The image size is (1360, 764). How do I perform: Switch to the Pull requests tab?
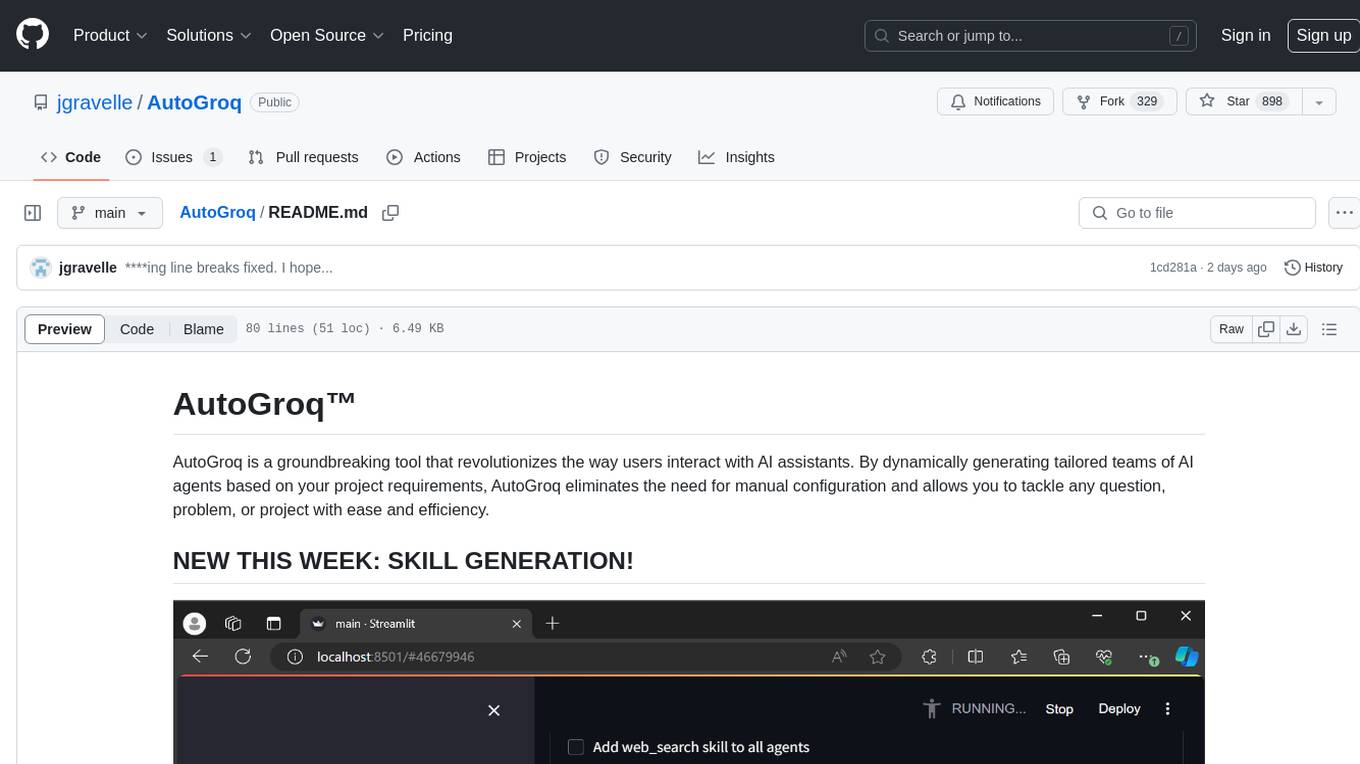click(303, 157)
